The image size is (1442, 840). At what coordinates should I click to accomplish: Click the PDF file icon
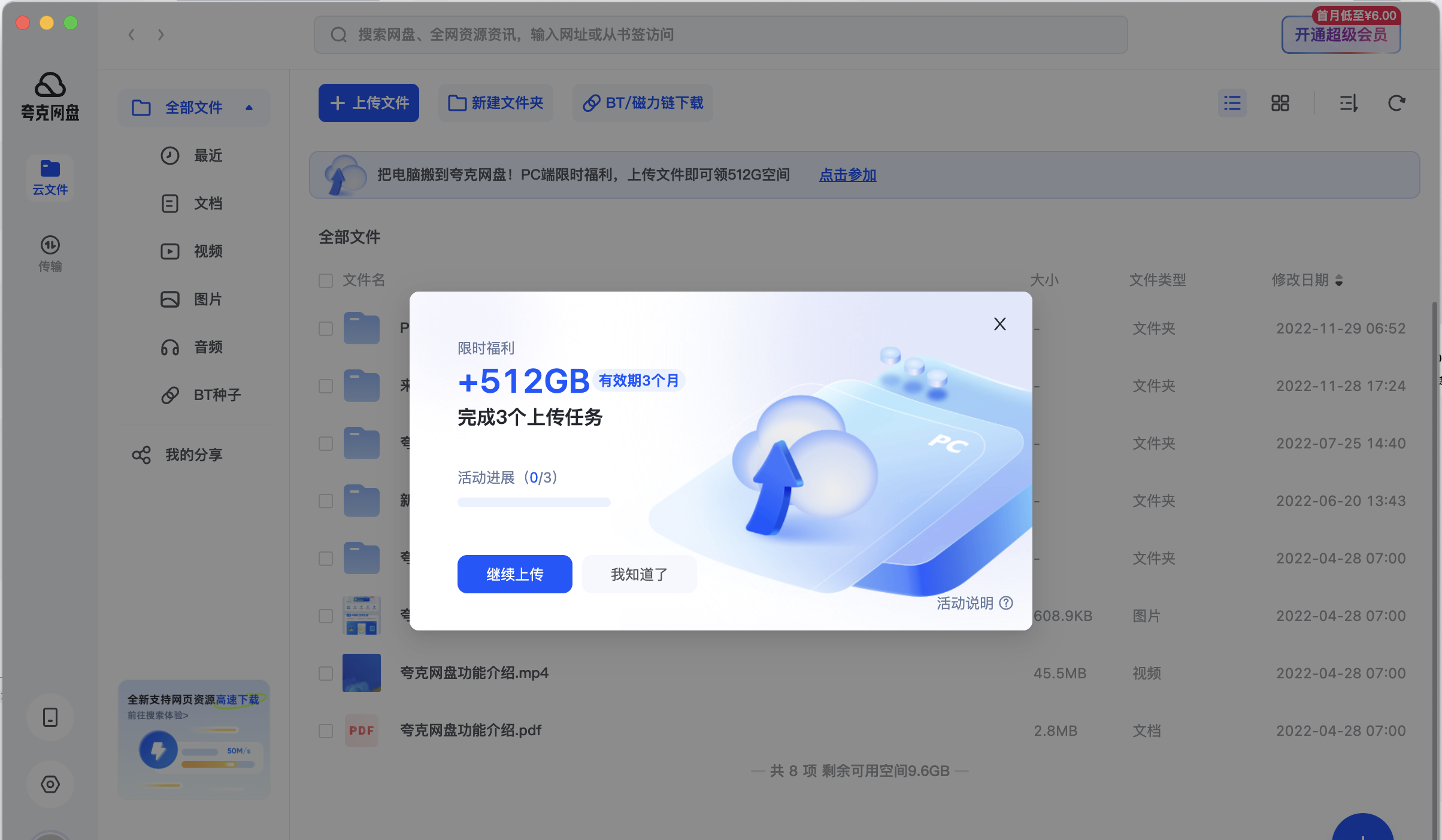pos(362,730)
